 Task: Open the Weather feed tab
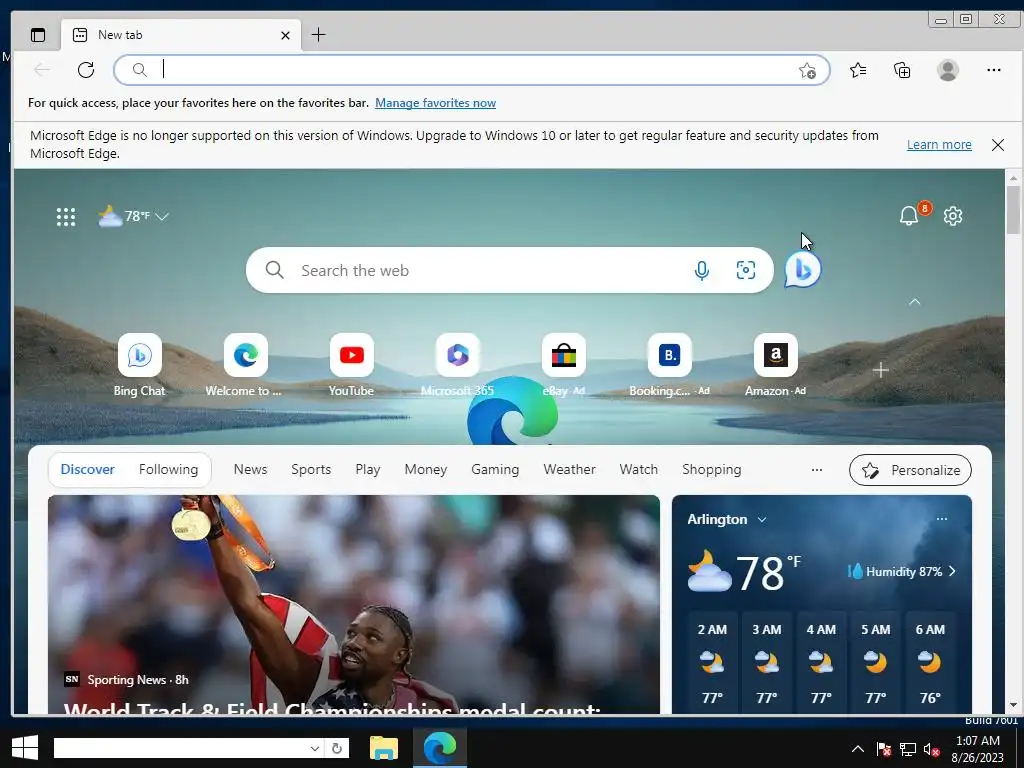point(569,470)
